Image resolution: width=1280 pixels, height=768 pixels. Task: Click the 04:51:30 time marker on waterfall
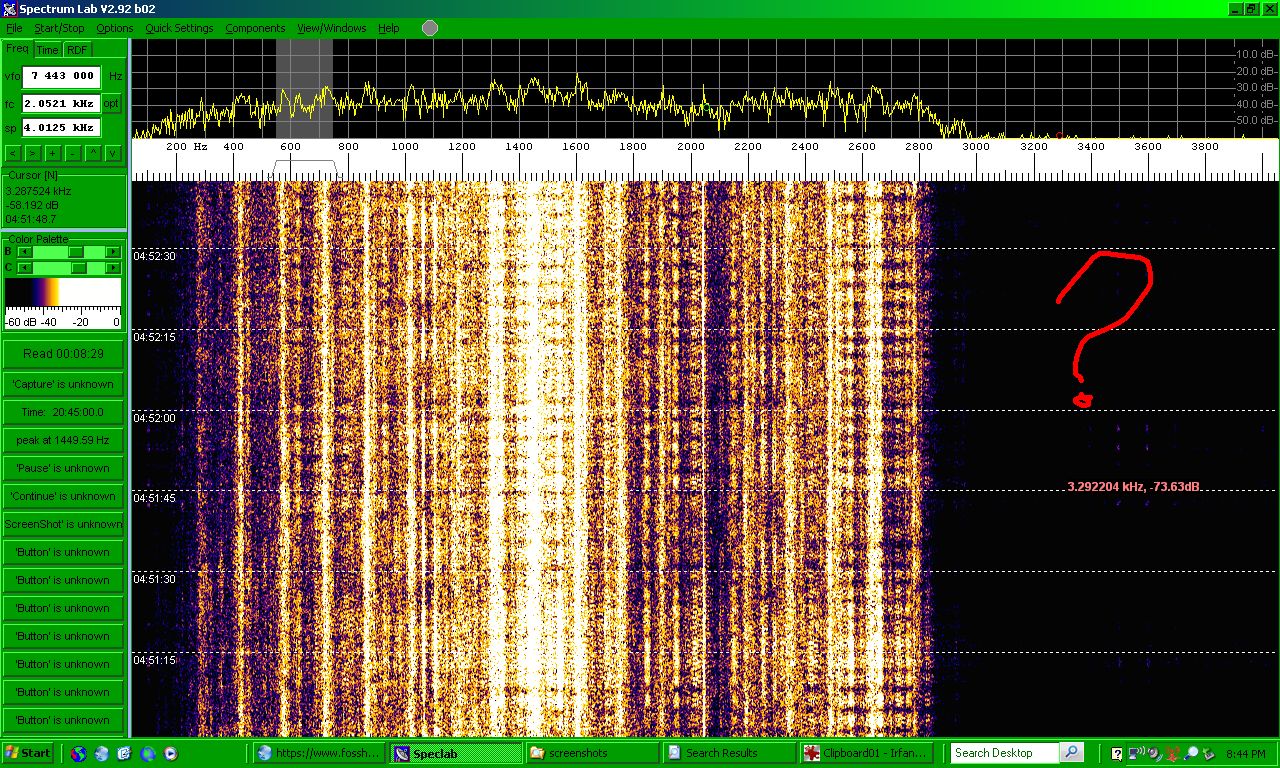point(154,579)
